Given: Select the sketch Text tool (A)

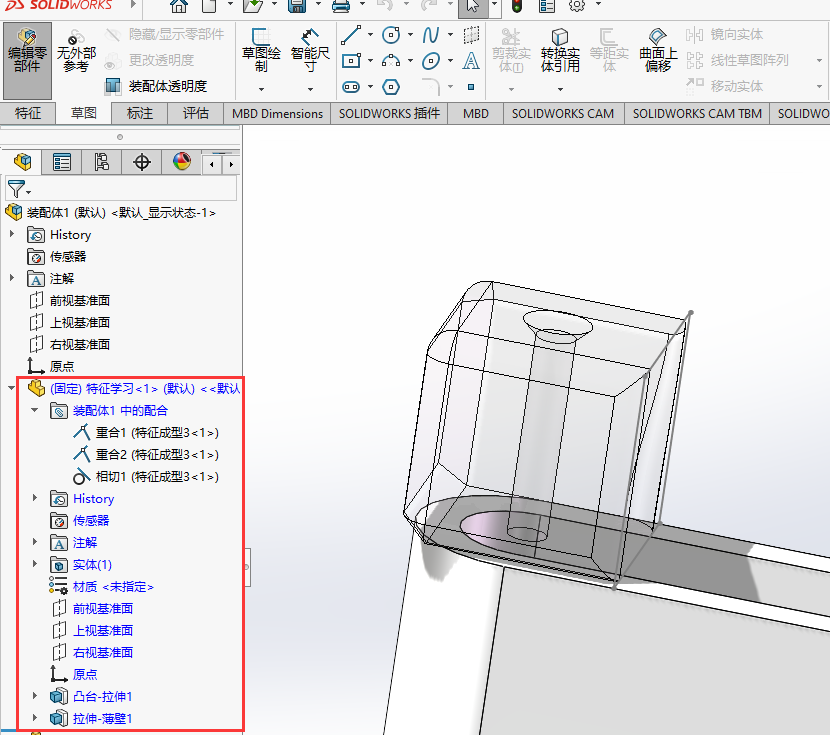Looking at the screenshot, I should [x=471, y=61].
